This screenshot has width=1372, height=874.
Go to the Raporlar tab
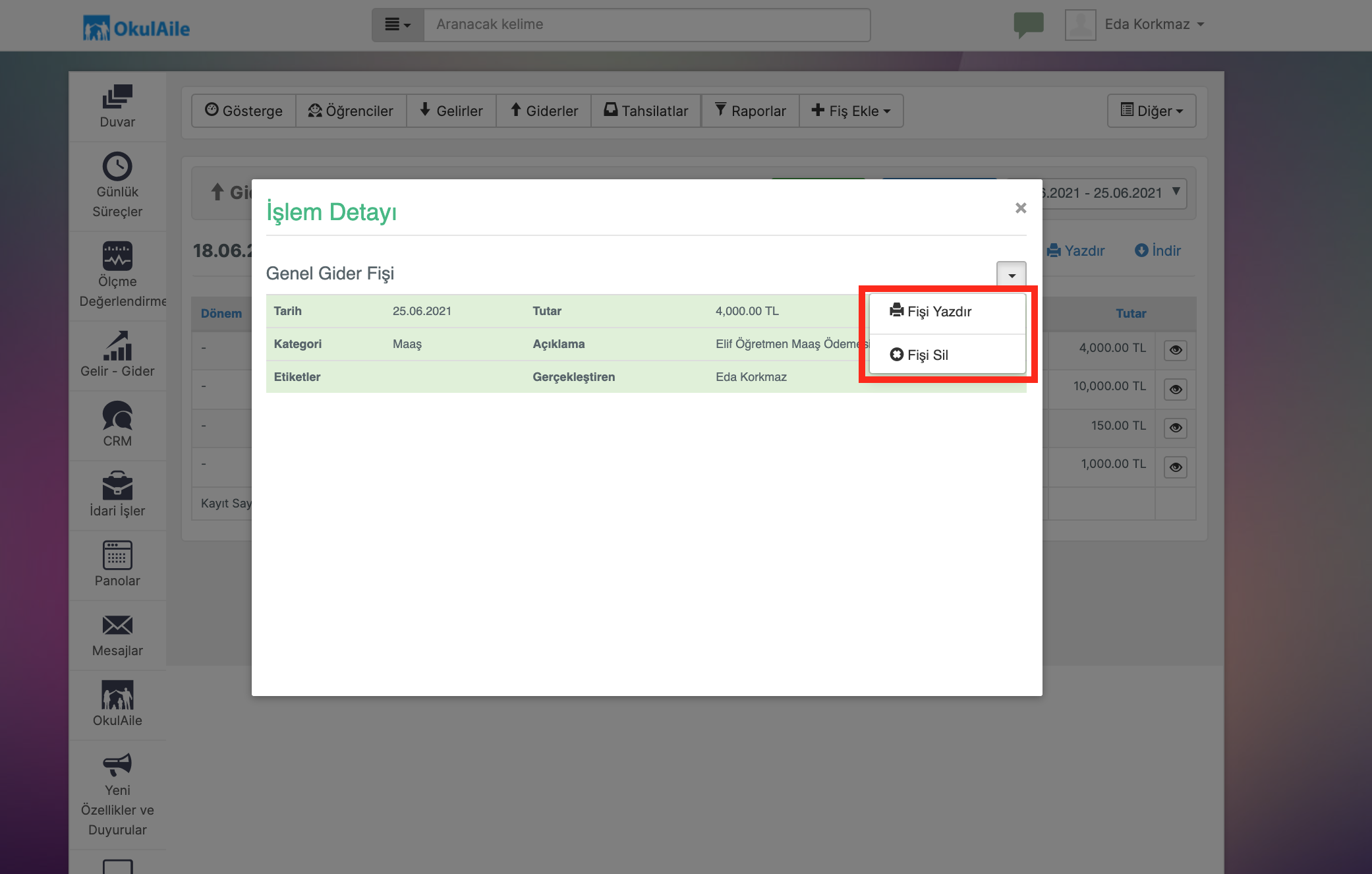tap(750, 111)
